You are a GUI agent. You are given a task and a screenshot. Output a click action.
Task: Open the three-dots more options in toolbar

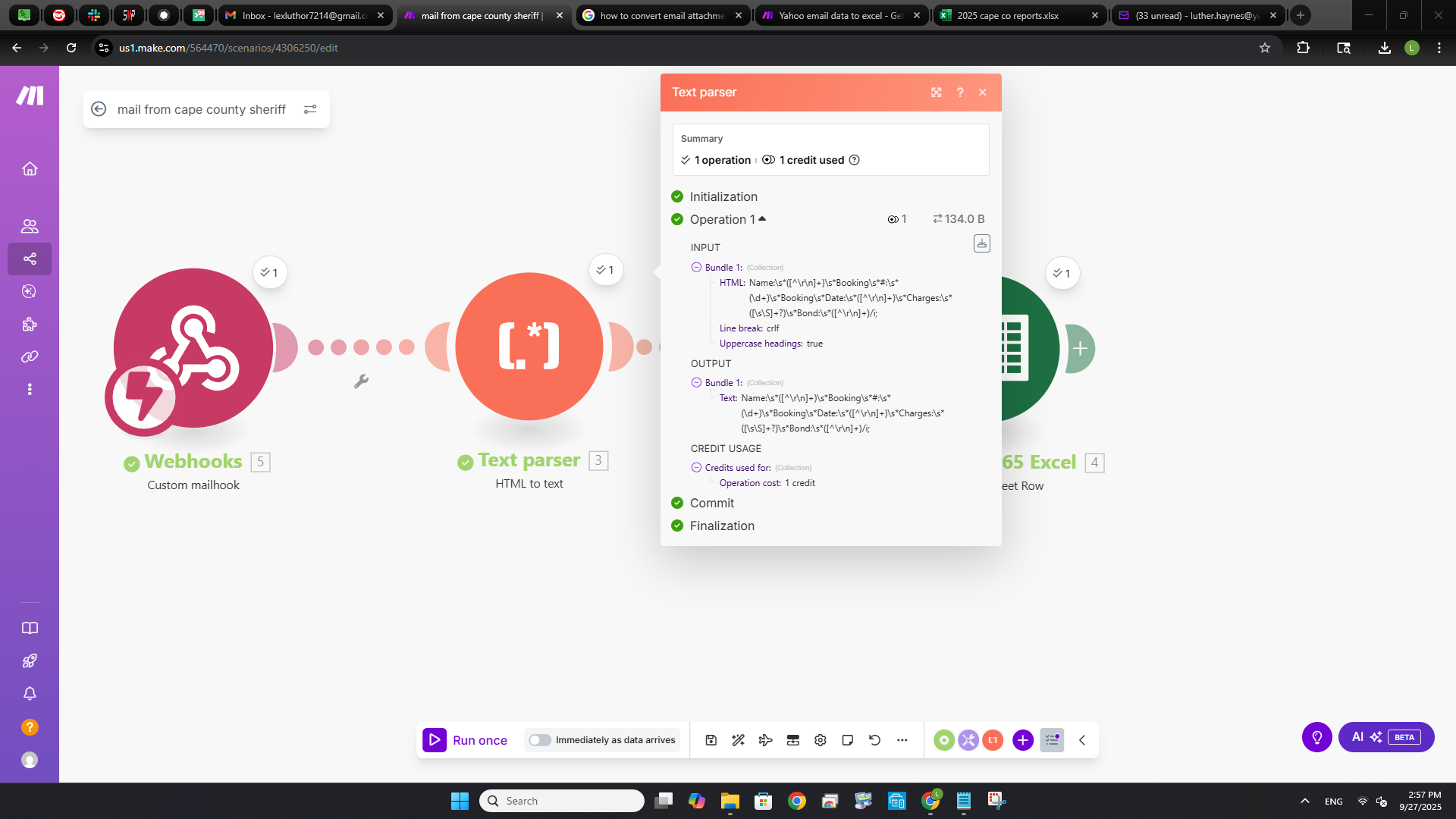pyautogui.click(x=902, y=740)
